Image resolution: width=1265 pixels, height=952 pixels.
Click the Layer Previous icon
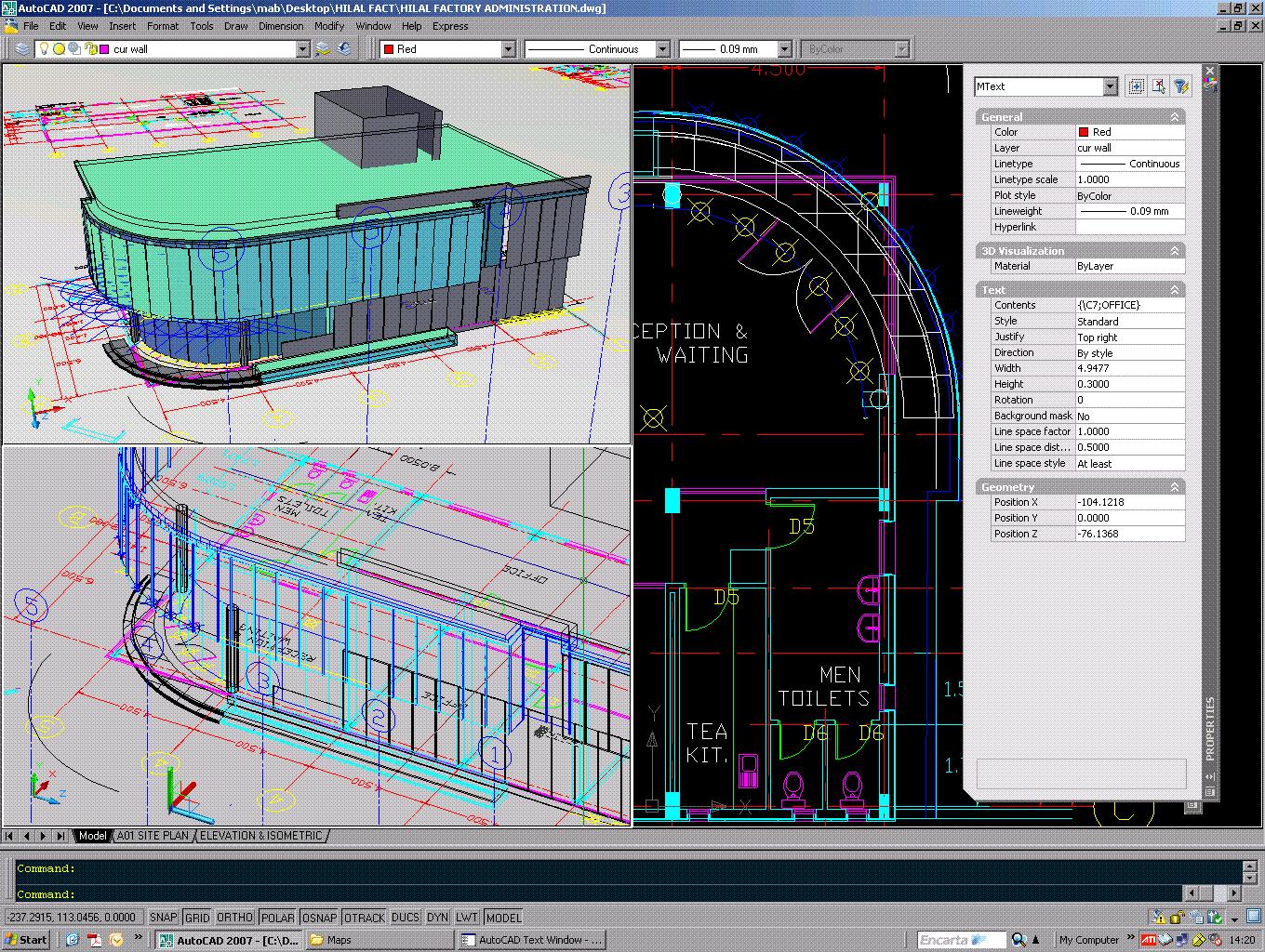click(345, 49)
